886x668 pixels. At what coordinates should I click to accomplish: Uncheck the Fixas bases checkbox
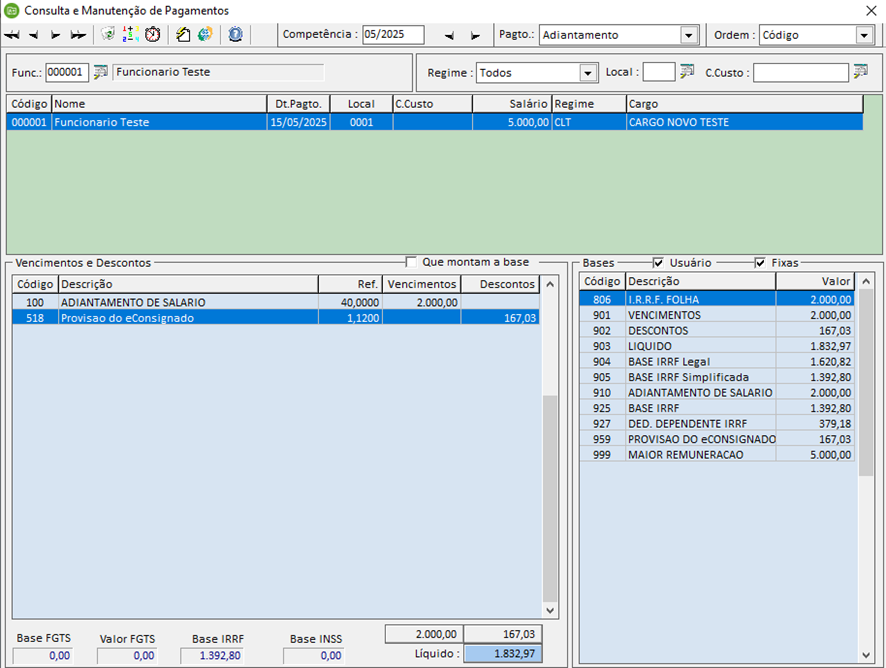pyautogui.click(x=760, y=263)
